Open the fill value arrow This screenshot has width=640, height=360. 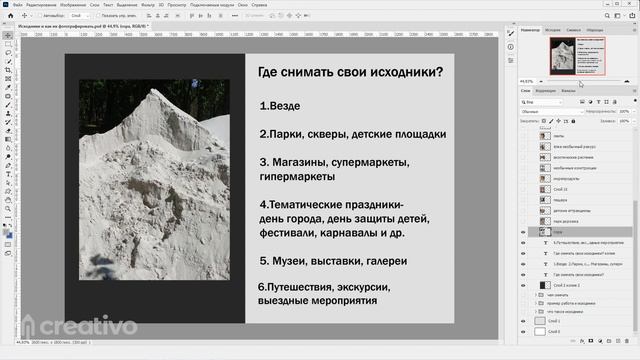pyautogui.click(x=634, y=121)
